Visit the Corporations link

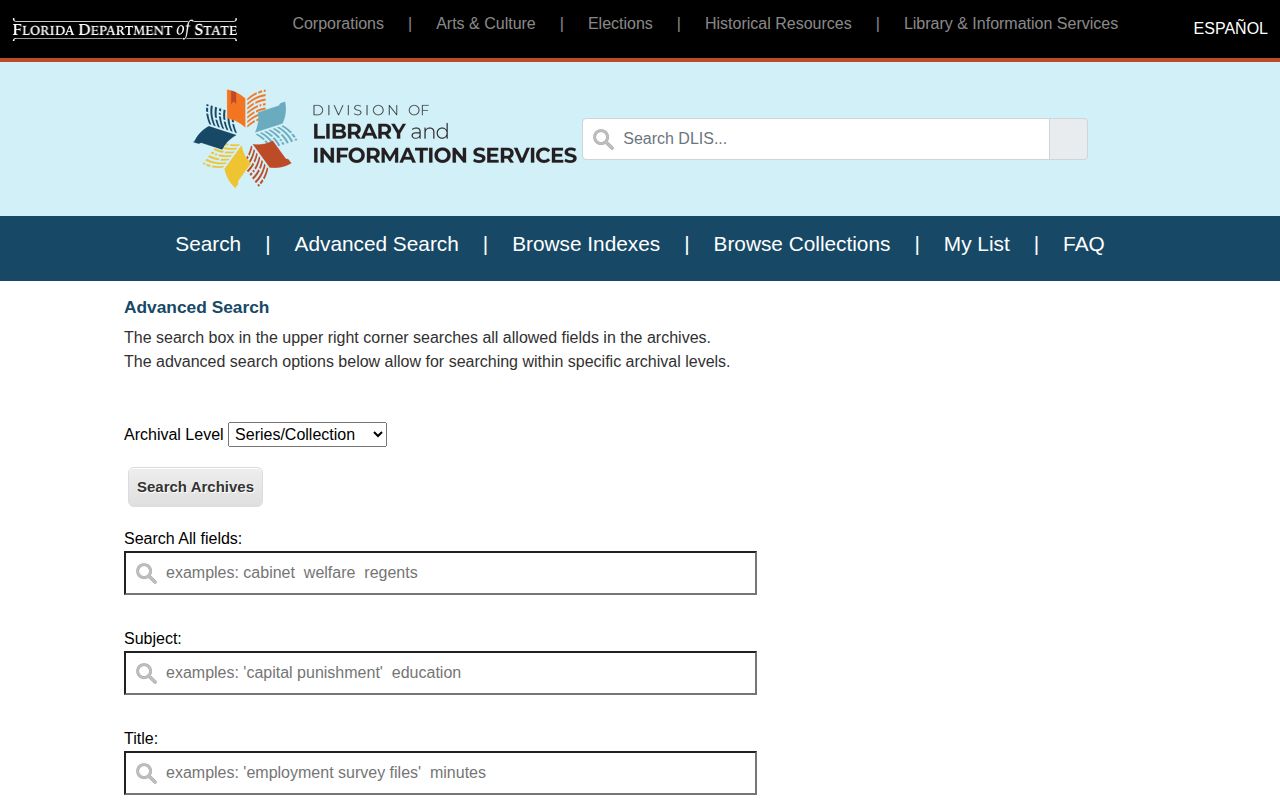[338, 23]
